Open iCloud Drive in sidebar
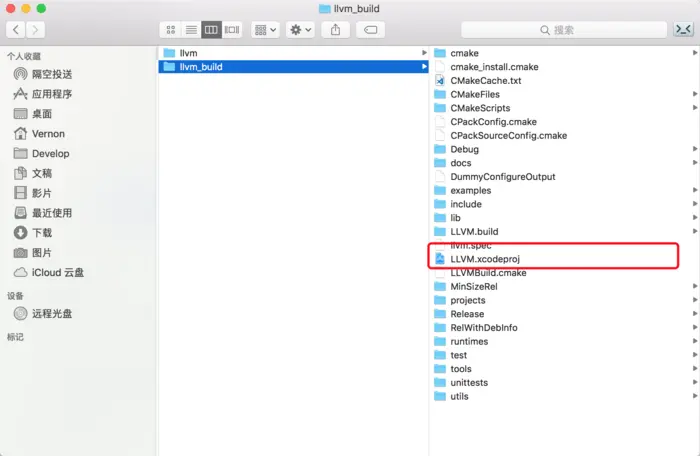 [49, 272]
